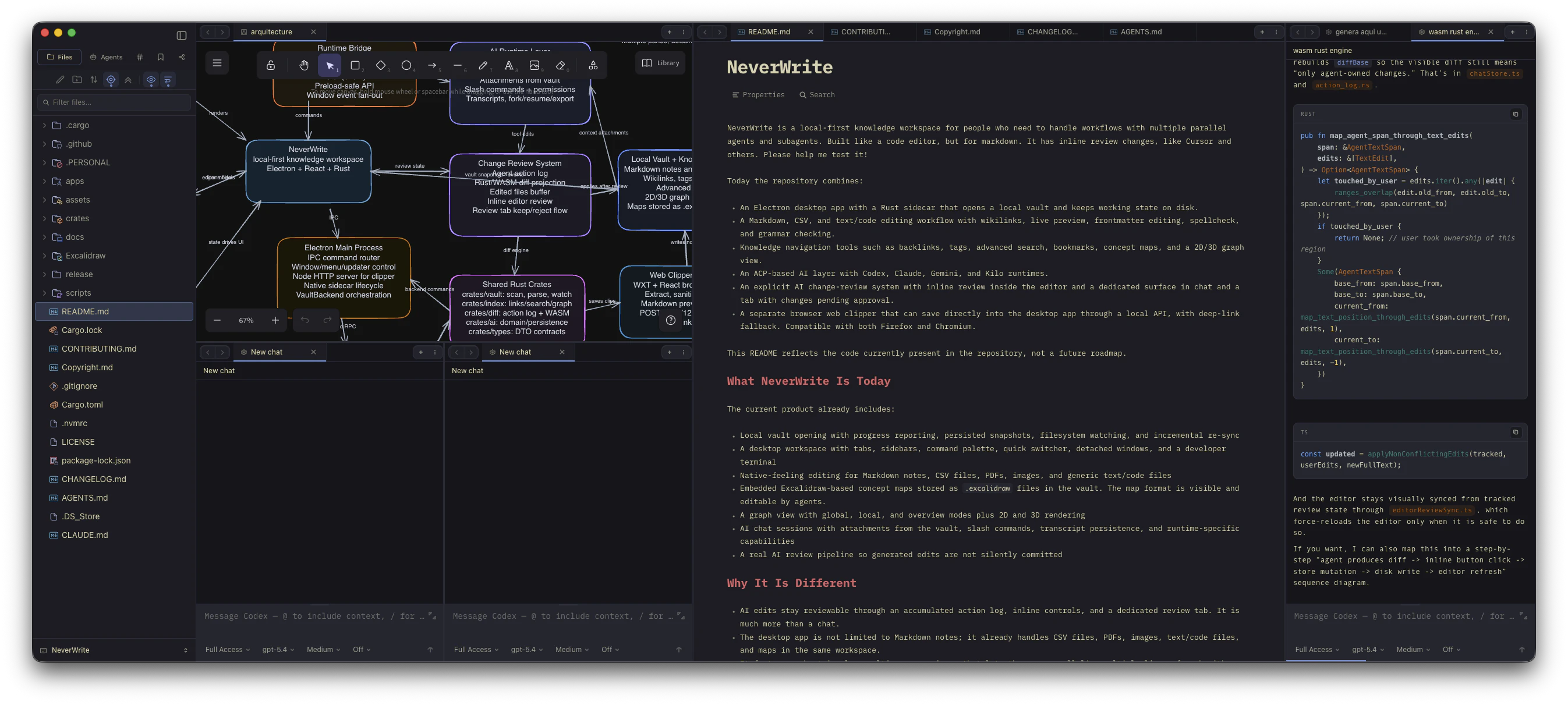1568x705 pixels.
Task: Toggle eye visibility filter in sidebar
Action: coord(151,80)
